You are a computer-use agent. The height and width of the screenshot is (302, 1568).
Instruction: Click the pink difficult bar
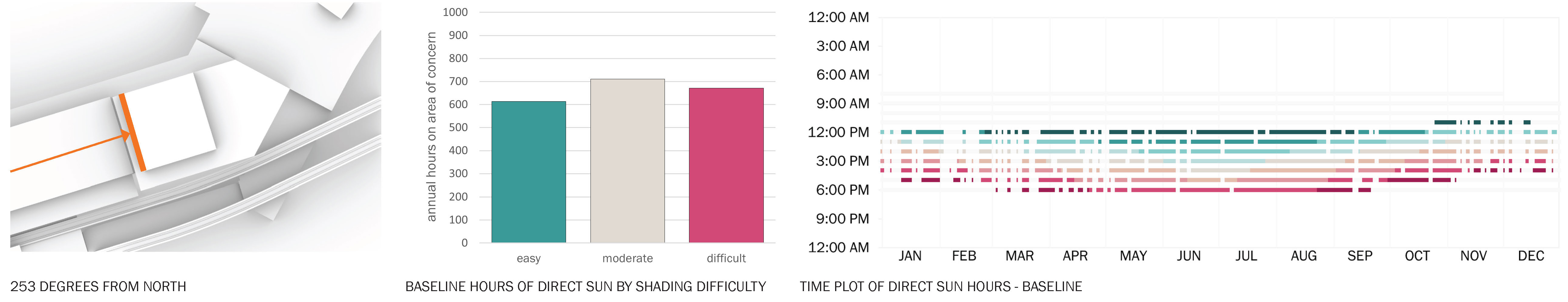[x=726, y=165]
